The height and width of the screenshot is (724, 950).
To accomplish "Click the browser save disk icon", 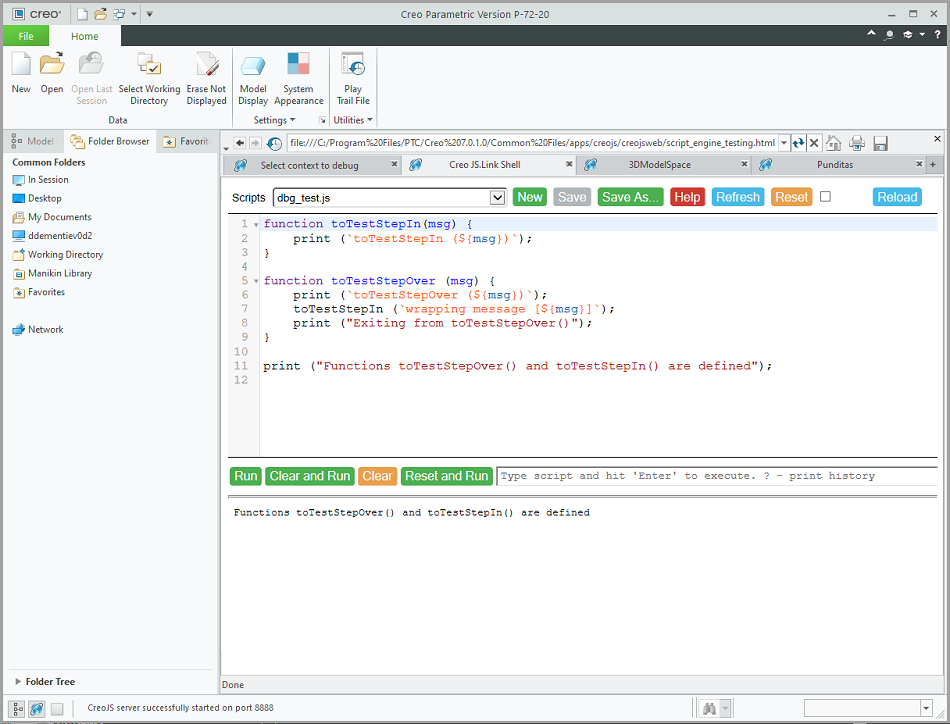I will point(880,143).
